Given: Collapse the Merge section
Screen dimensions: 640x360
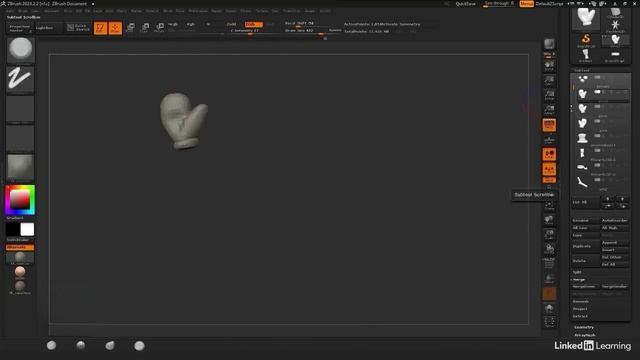Looking at the screenshot, I should (579, 280).
